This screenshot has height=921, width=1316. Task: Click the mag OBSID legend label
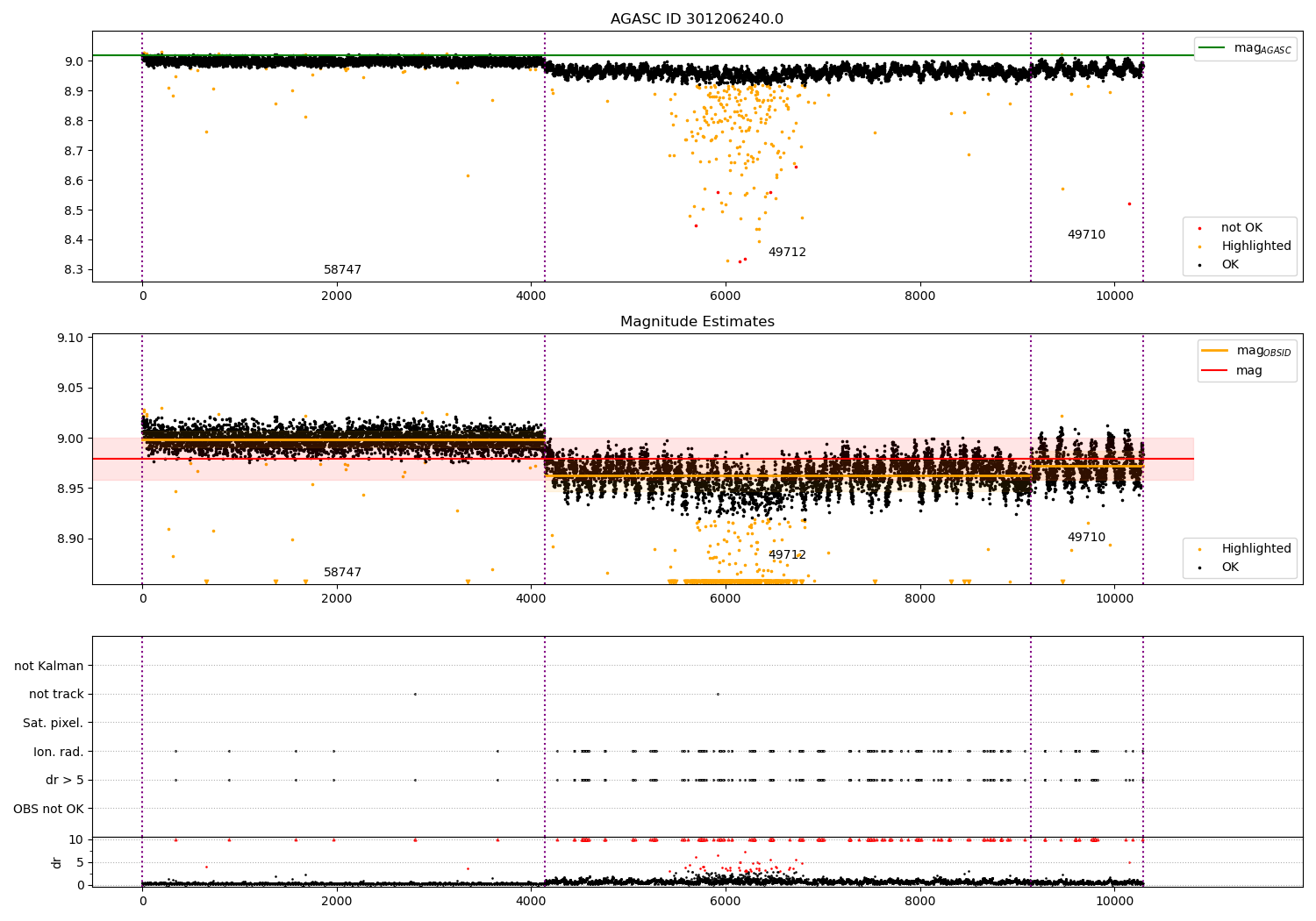pos(1263,351)
